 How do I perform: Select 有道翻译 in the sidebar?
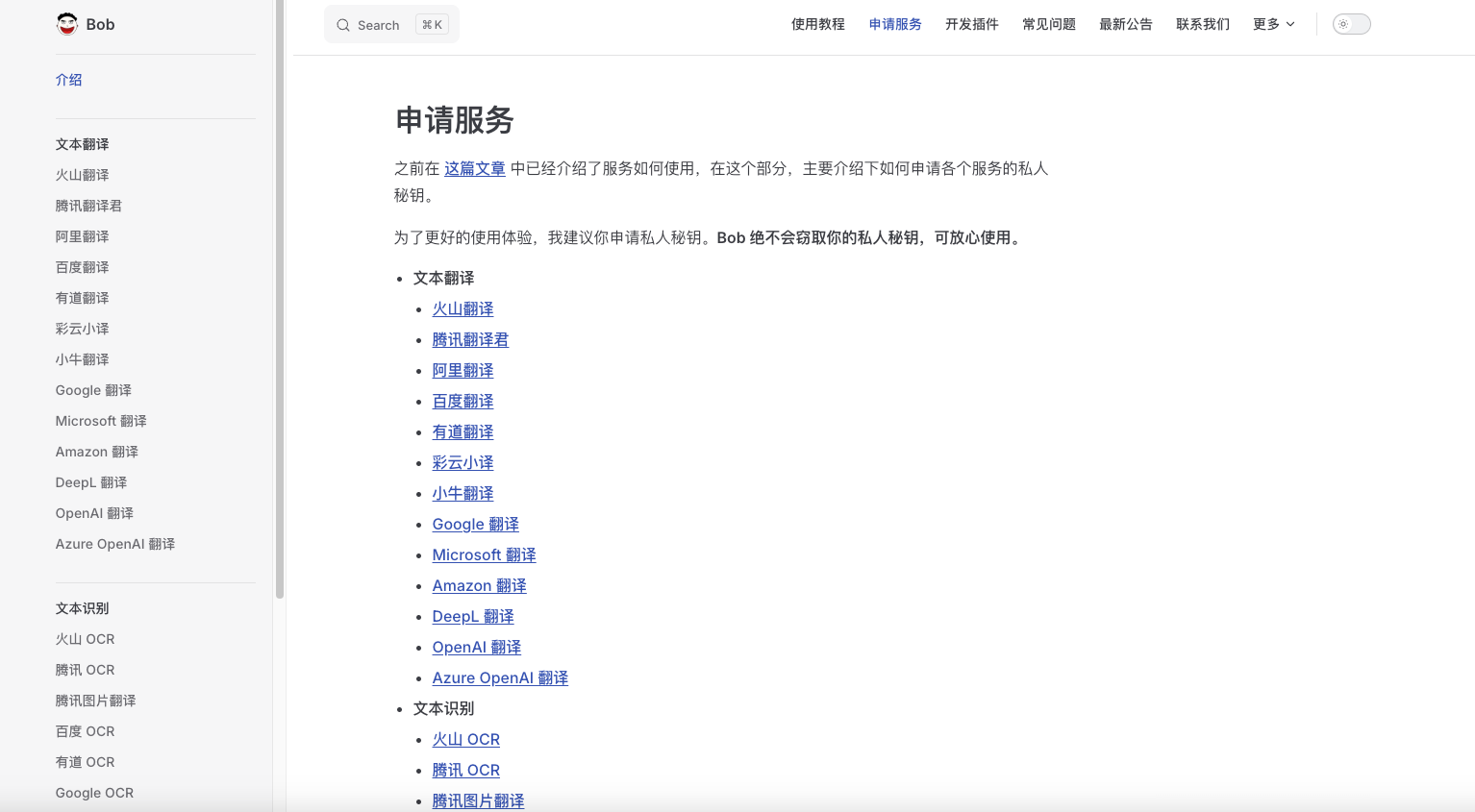[82, 298]
